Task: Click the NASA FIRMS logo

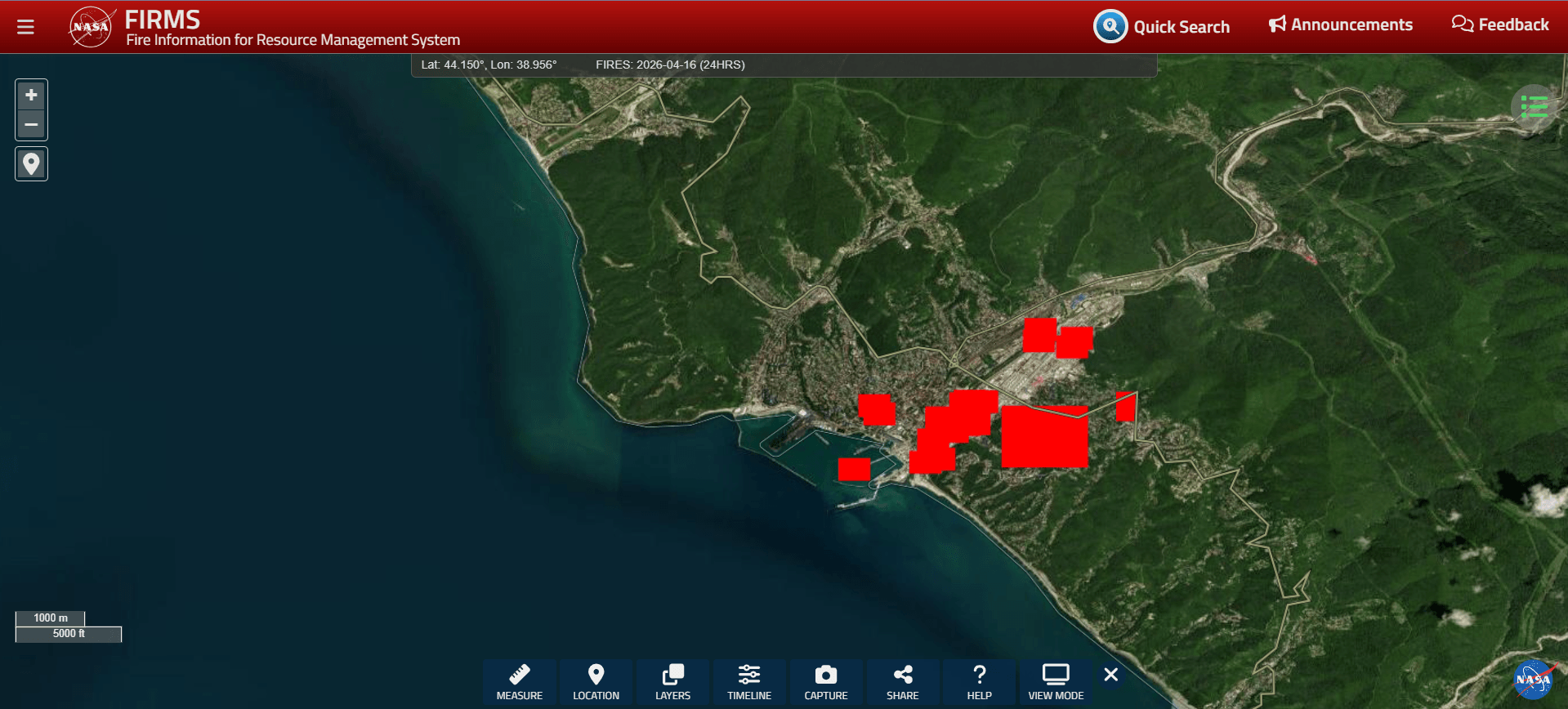Action: [x=91, y=27]
